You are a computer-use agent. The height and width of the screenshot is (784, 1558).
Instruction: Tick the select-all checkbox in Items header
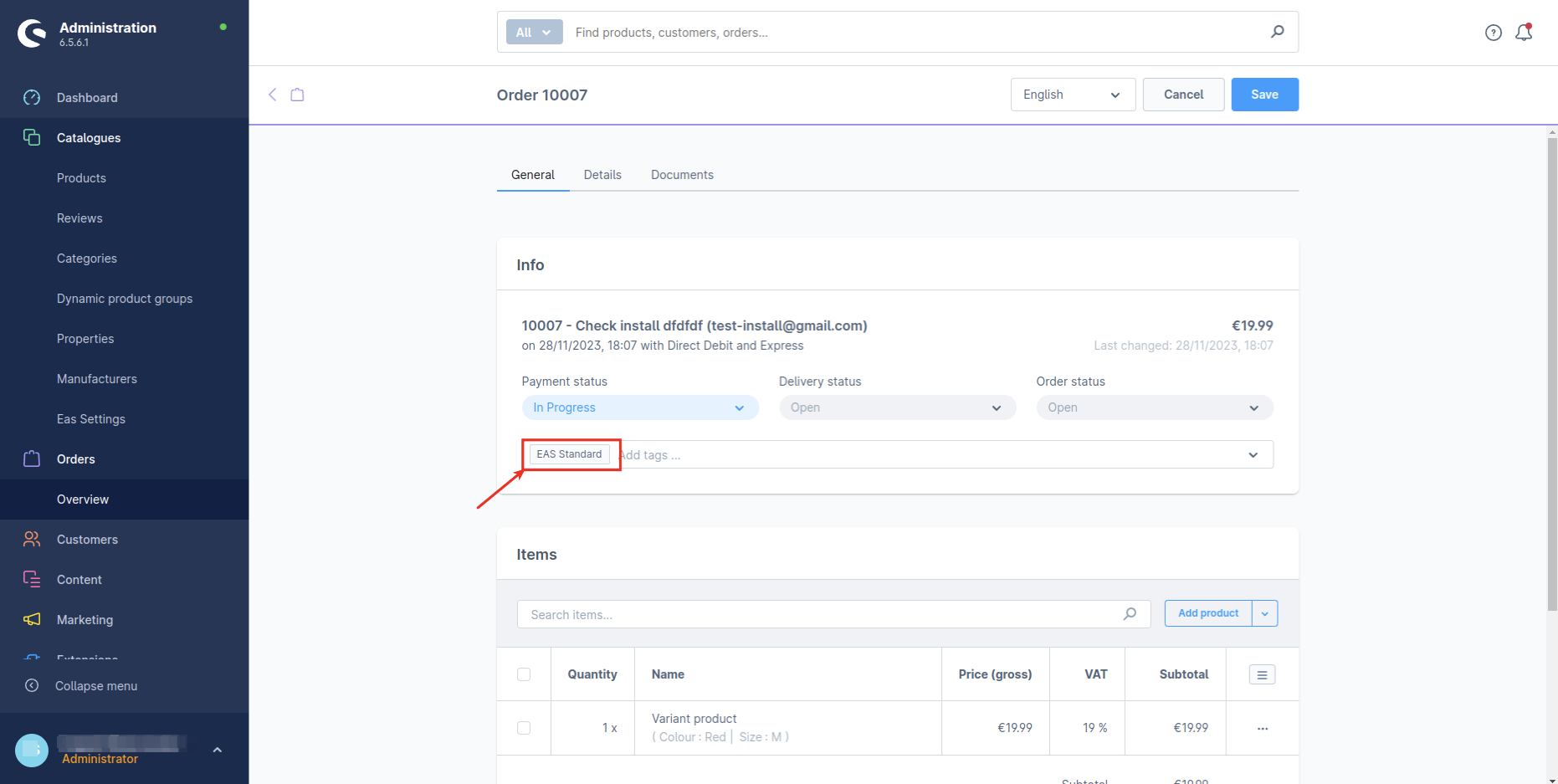coord(524,674)
